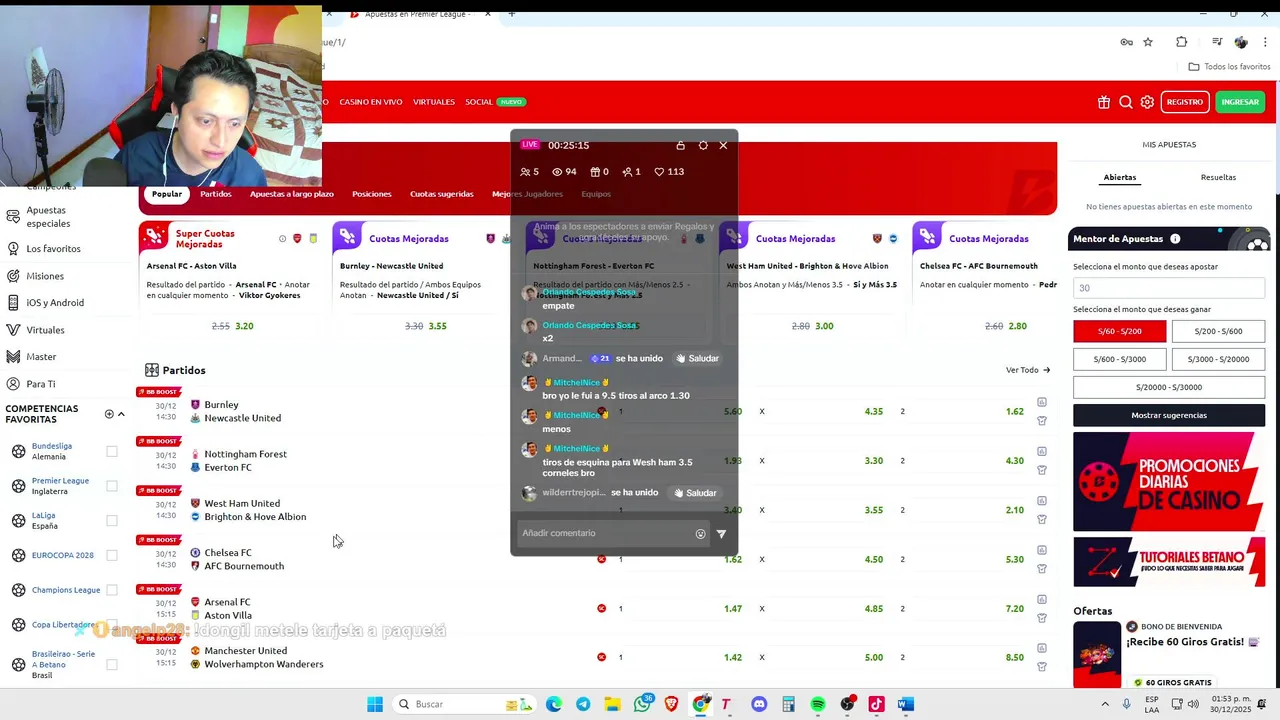Open Discord from the taskbar
Screen dimensions: 1280x720
[759, 704]
